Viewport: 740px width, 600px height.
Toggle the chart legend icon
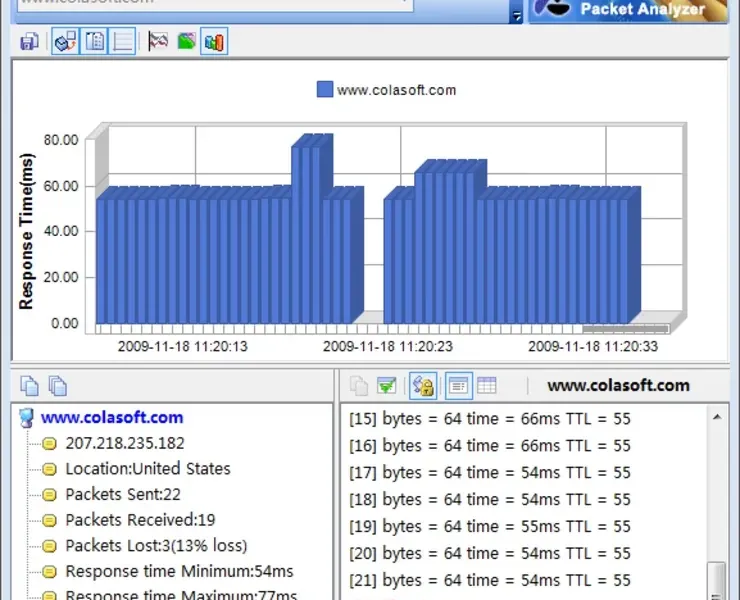coord(94,42)
